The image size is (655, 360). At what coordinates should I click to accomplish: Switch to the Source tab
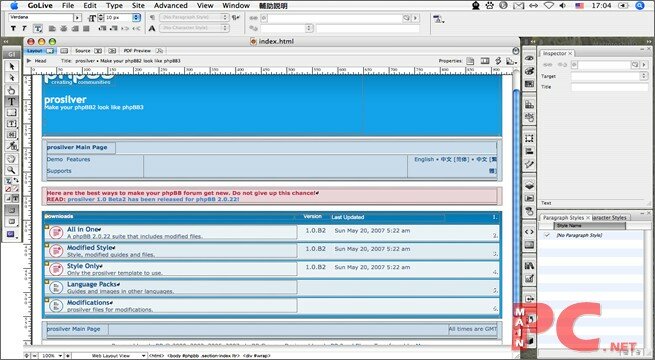pos(83,51)
